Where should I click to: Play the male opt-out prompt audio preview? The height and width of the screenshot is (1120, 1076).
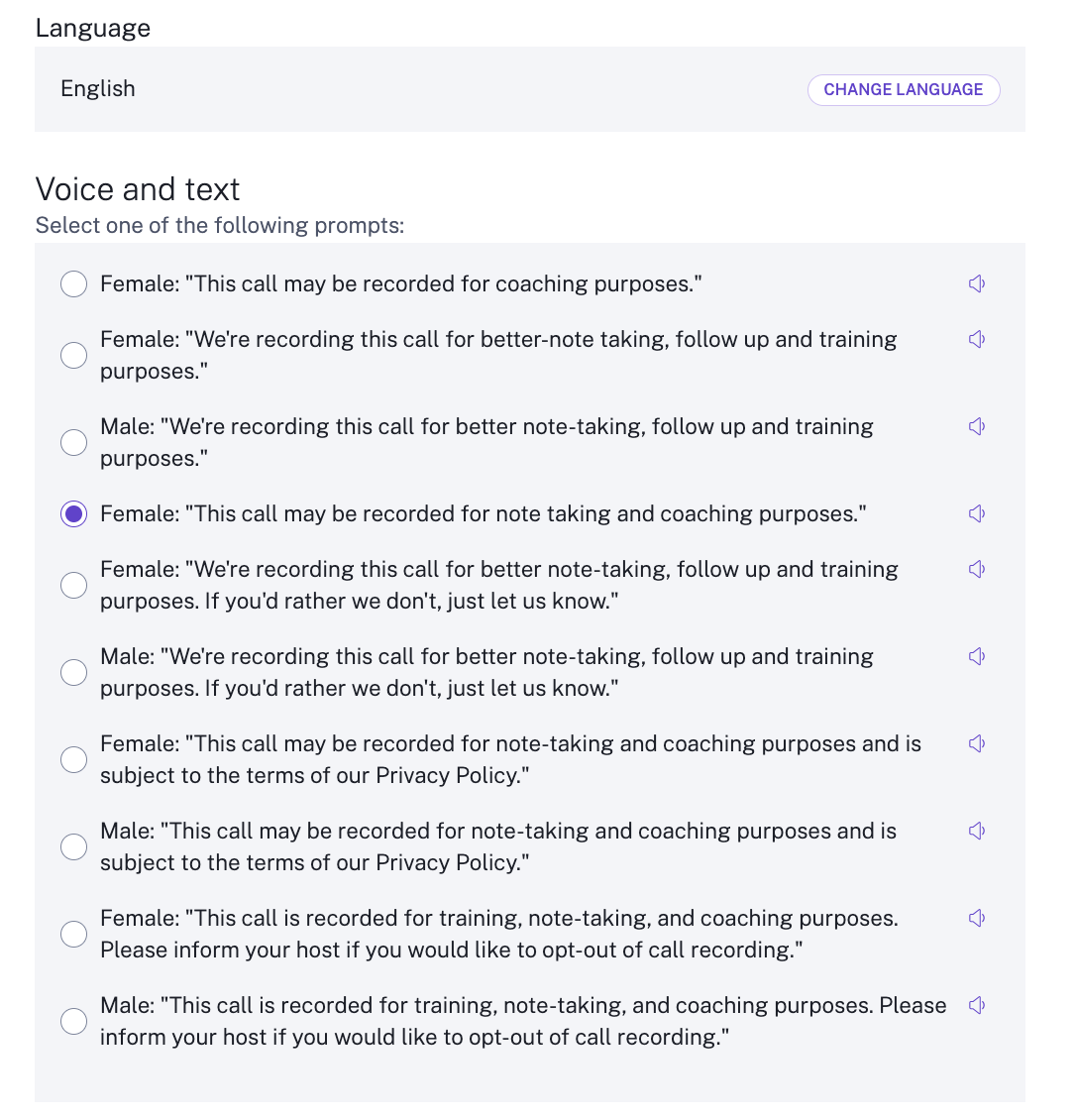(x=977, y=1005)
